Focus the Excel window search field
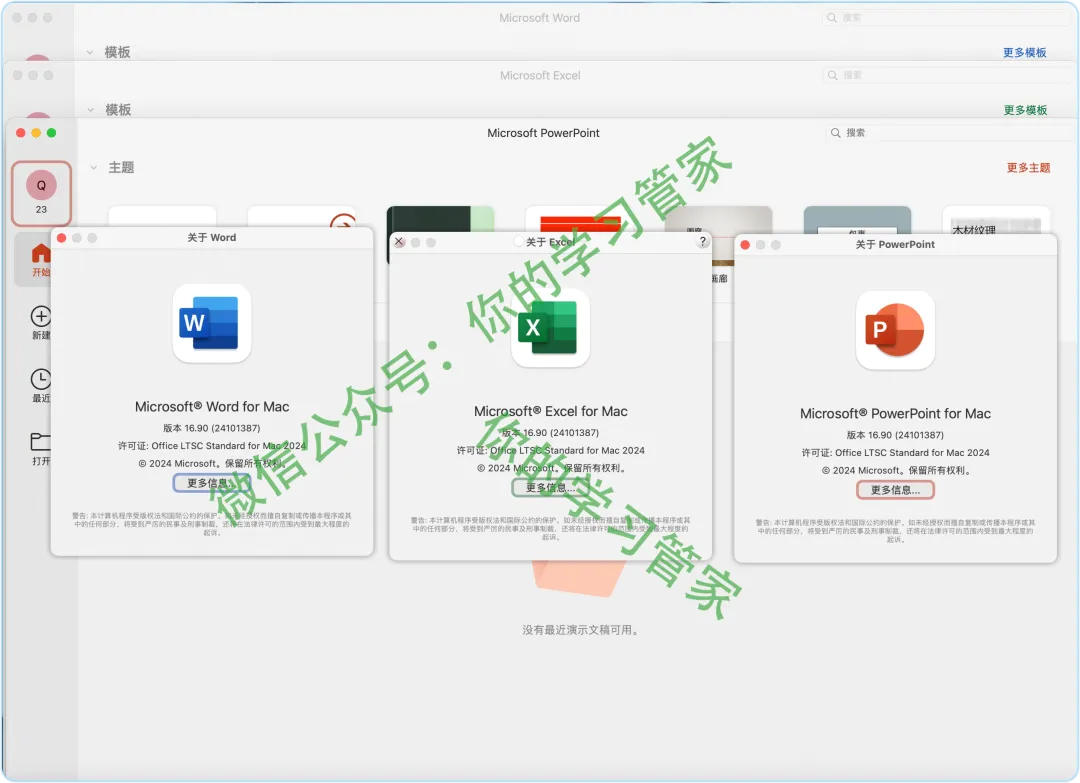The width and height of the screenshot is (1080, 783). [x=948, y=75]
